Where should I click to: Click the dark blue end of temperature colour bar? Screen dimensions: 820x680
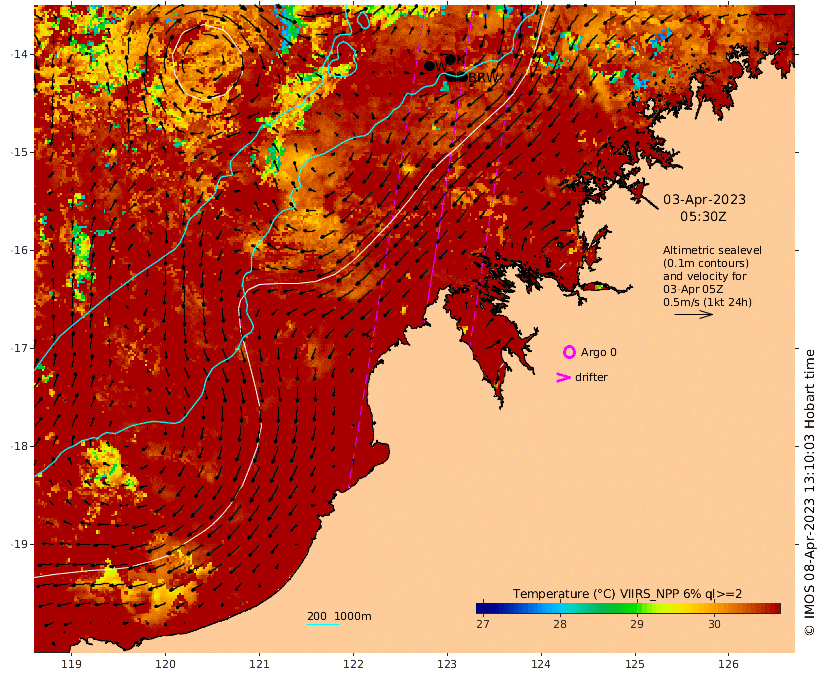coord(481,608)
